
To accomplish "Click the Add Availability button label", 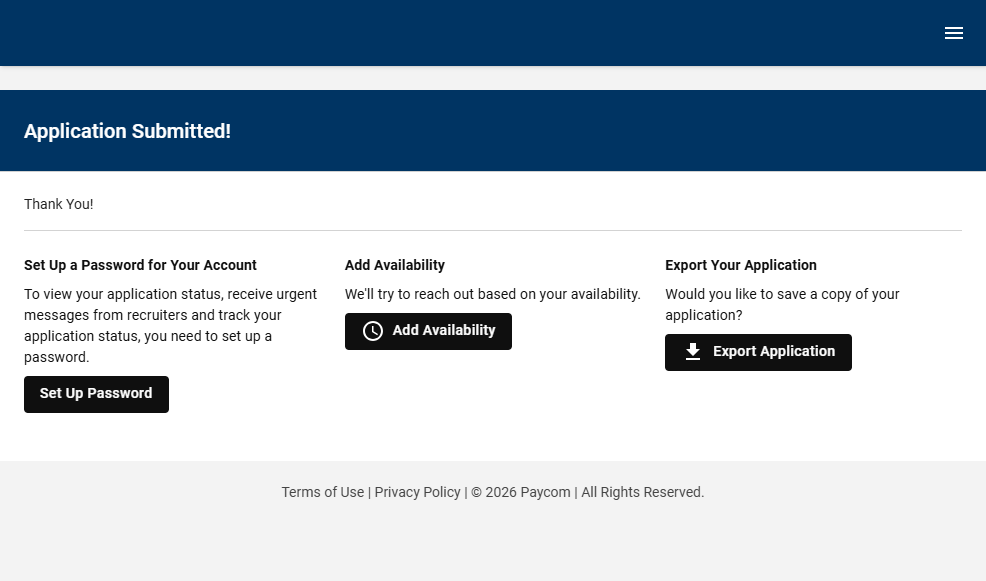I will pos(444,331).
